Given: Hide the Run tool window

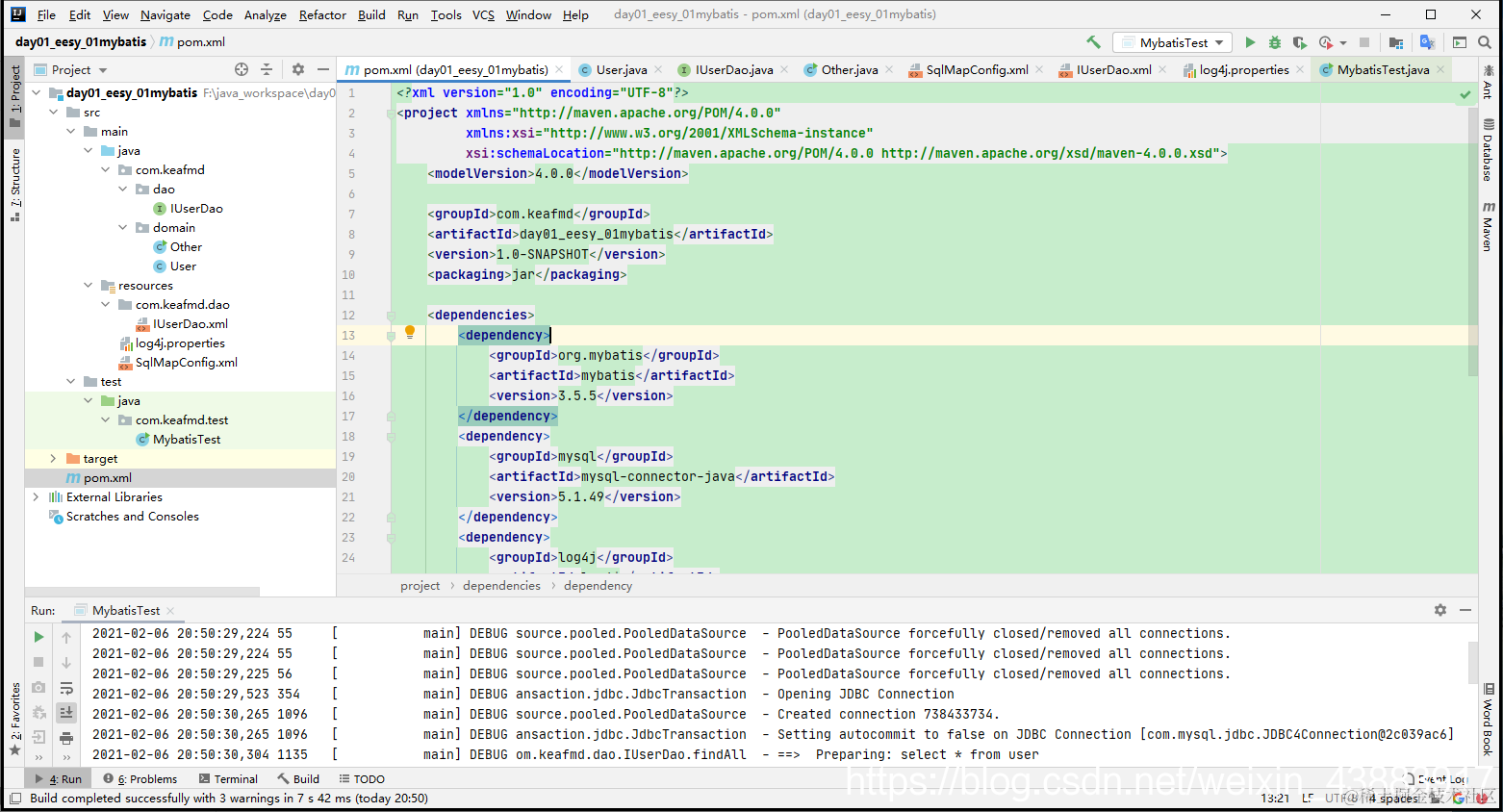Looking at the screenshot, I should (x=1465, y=610).
